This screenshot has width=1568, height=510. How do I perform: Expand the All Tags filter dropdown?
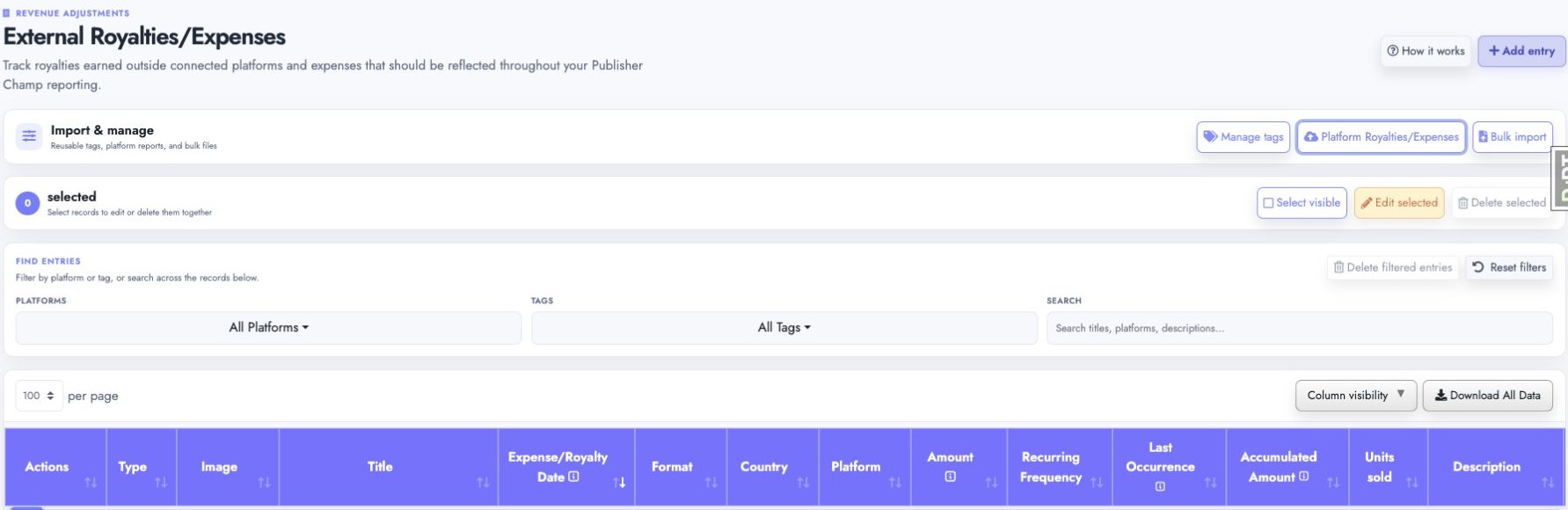(x=784, y=327)
